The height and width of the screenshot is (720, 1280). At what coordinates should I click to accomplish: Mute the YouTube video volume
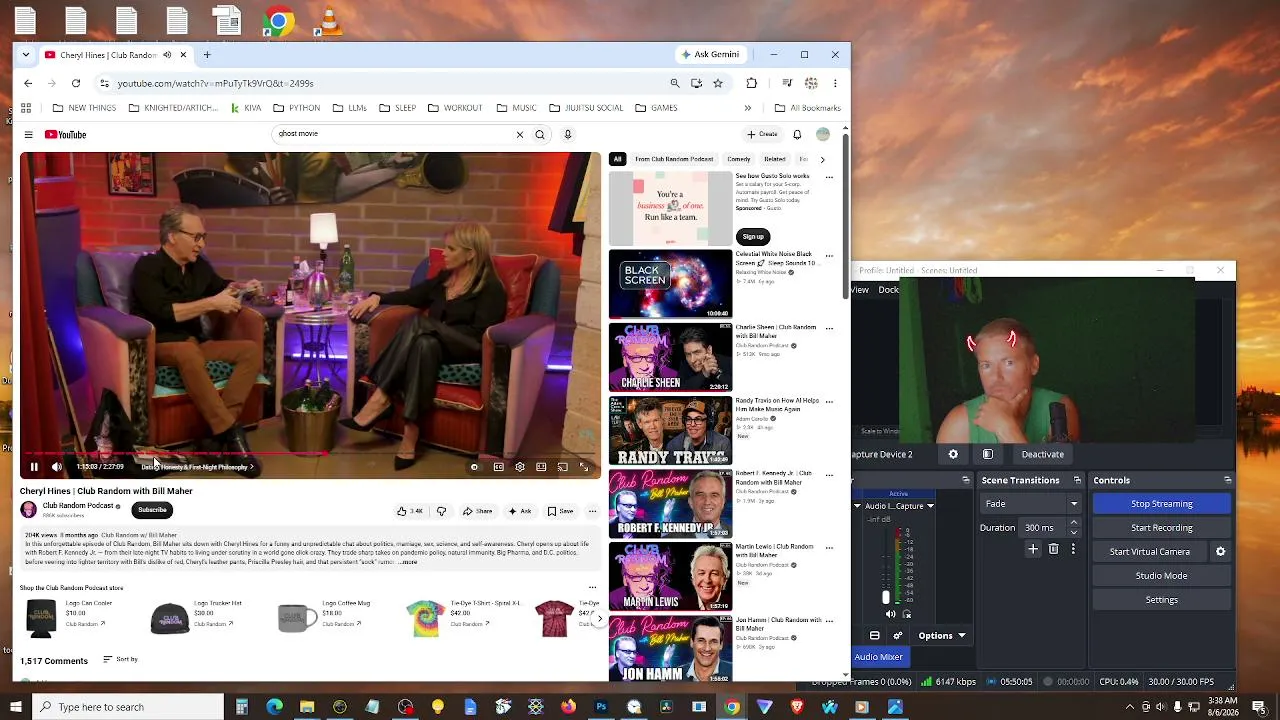(x=56, y=467)
